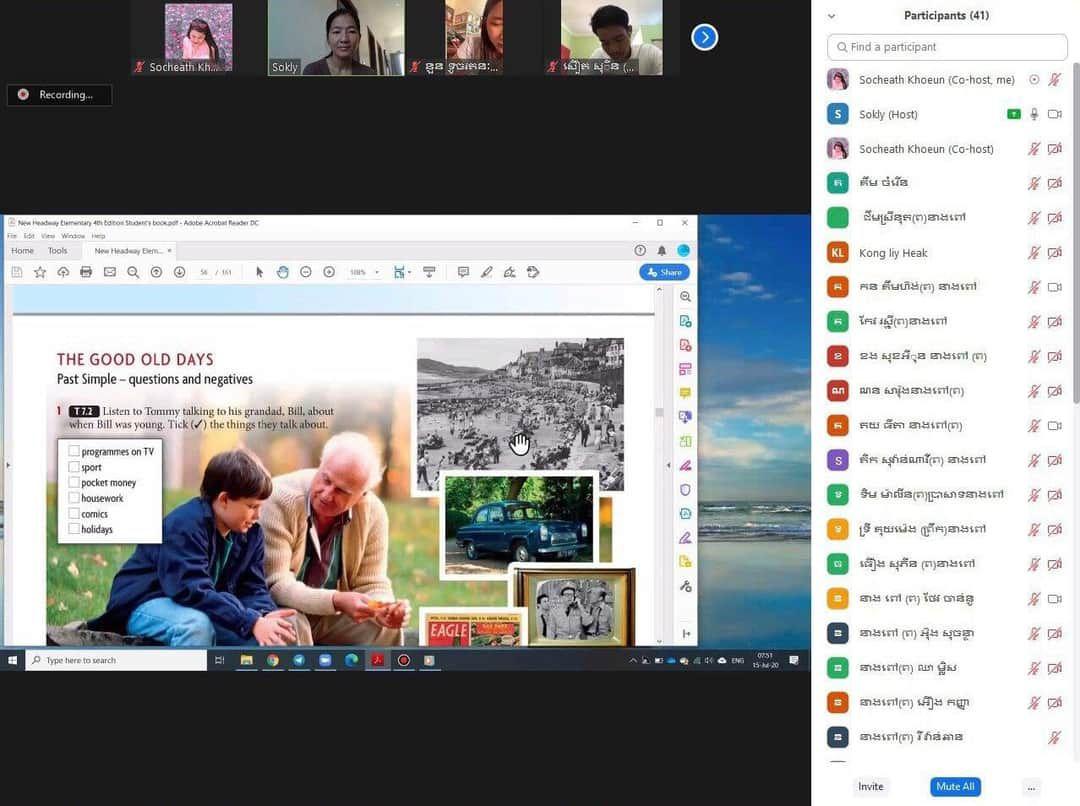Click the star bookmark icon in Acrobat toolbar
Screen dimensions: 1080x806
(40, 272)
